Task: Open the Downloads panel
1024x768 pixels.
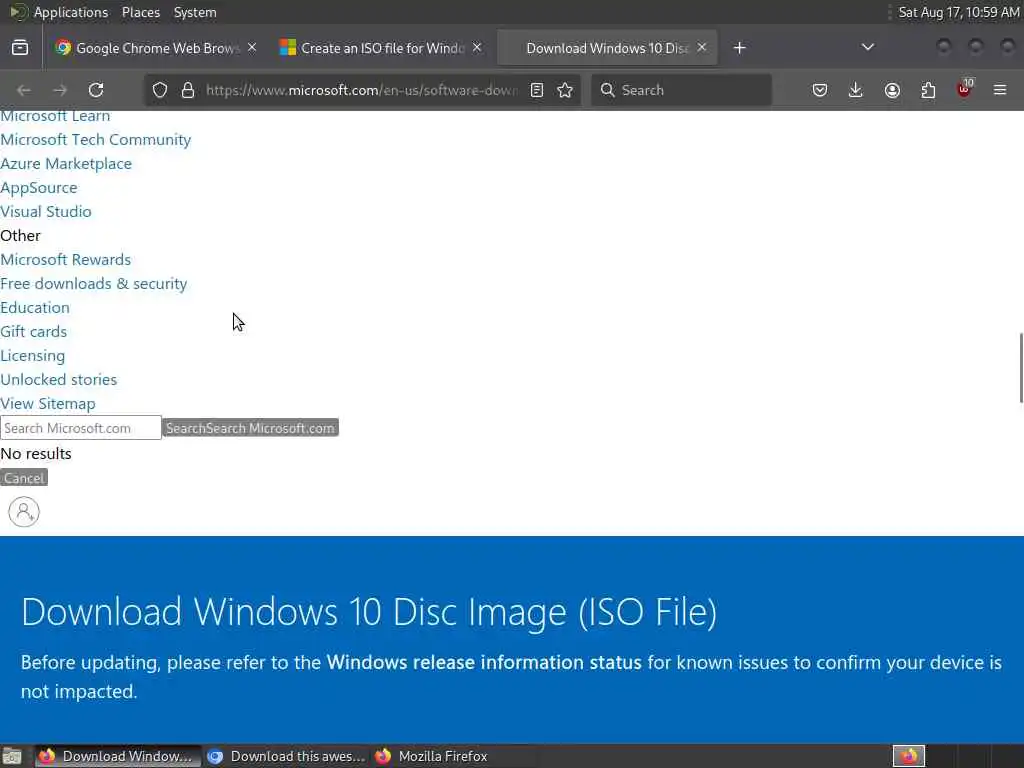Action: pyautogui.click(x=856, y=90)
